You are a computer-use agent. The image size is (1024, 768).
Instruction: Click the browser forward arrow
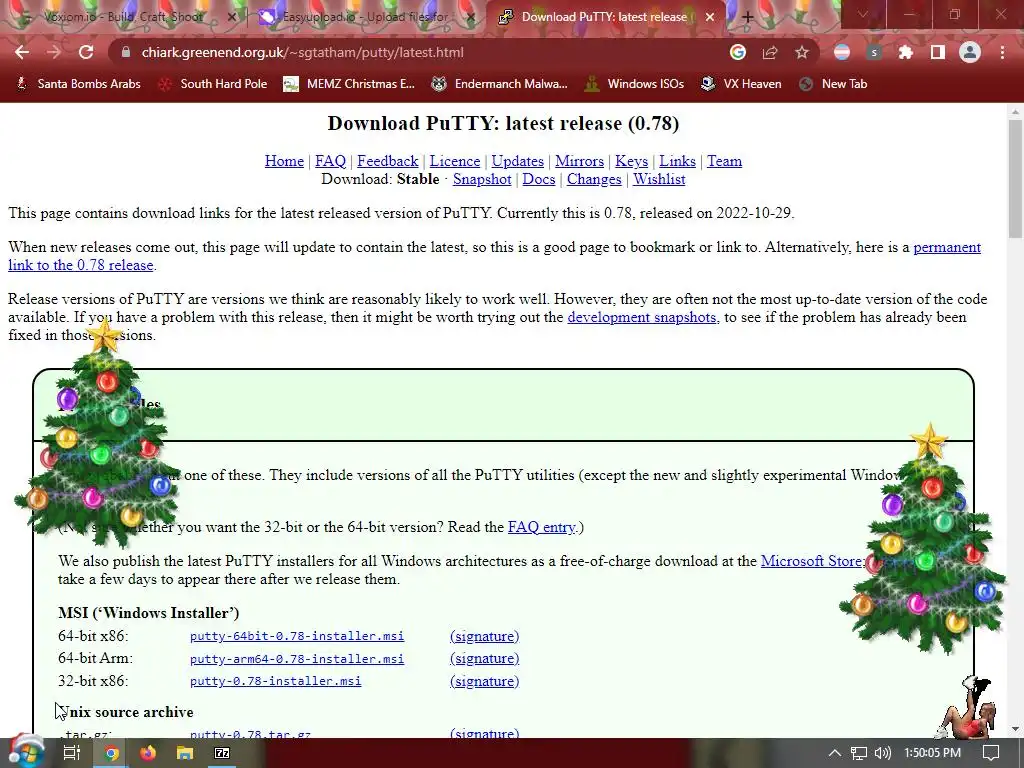(54, 52)
